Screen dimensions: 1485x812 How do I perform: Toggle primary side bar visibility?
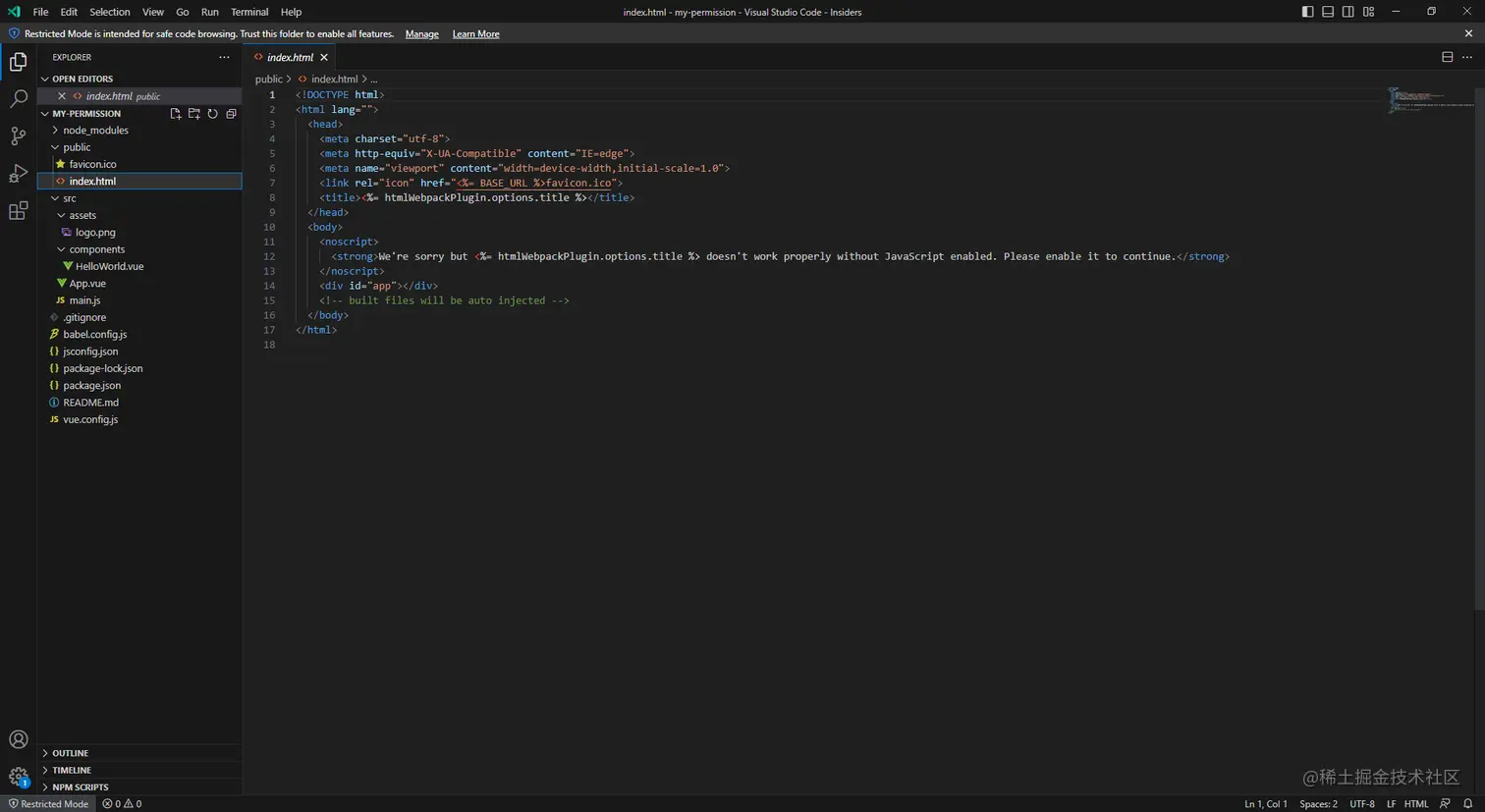(x=1307, y=12)
